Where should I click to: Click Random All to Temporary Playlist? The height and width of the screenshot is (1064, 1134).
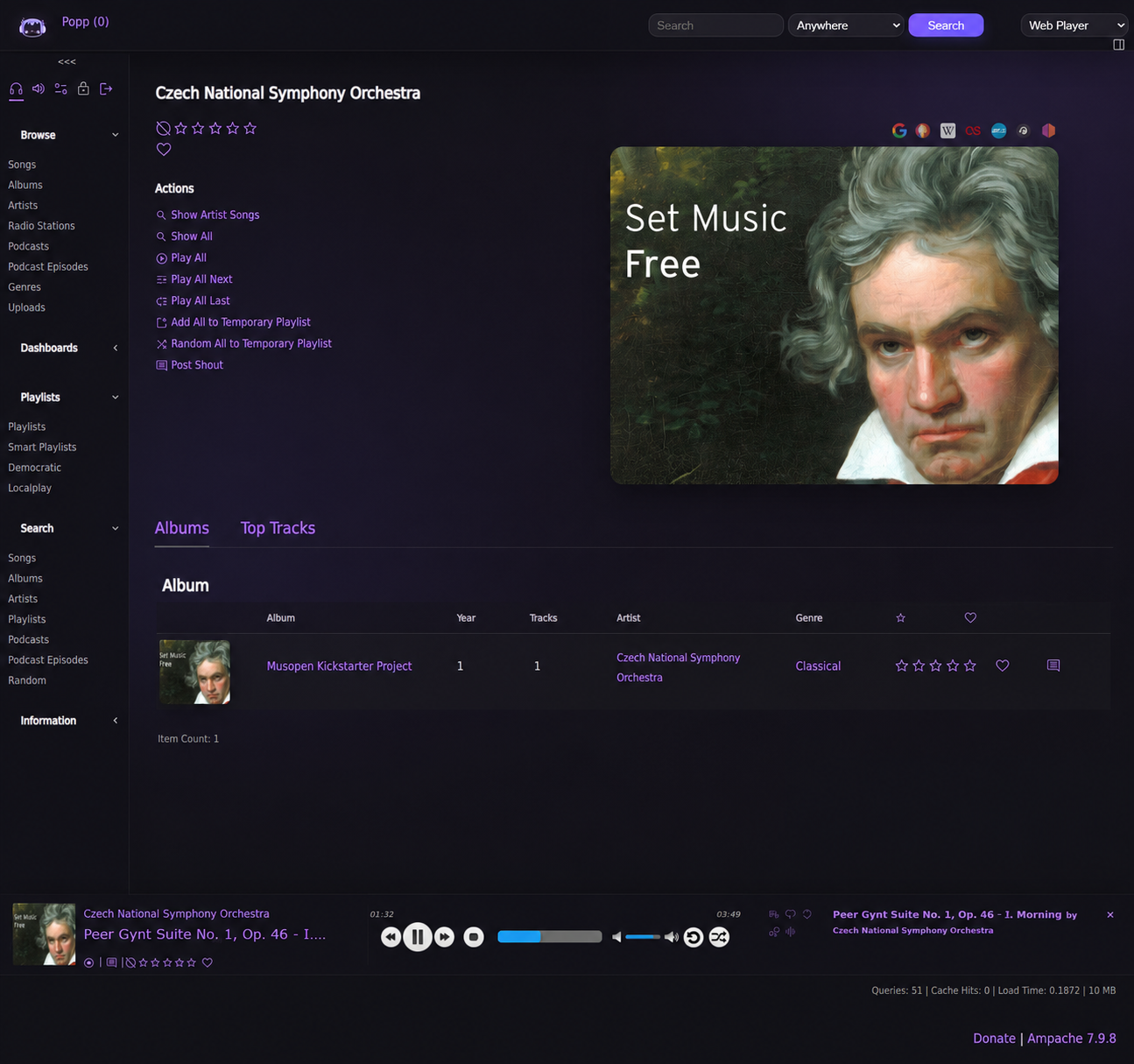point(251,343)
